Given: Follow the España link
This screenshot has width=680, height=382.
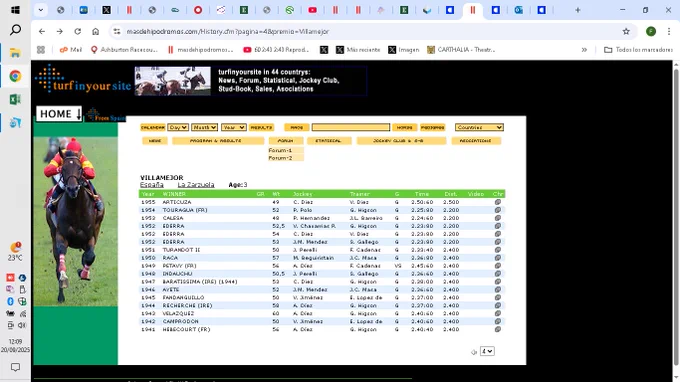Looking at the screenshot, I should [x=152, y=185].
